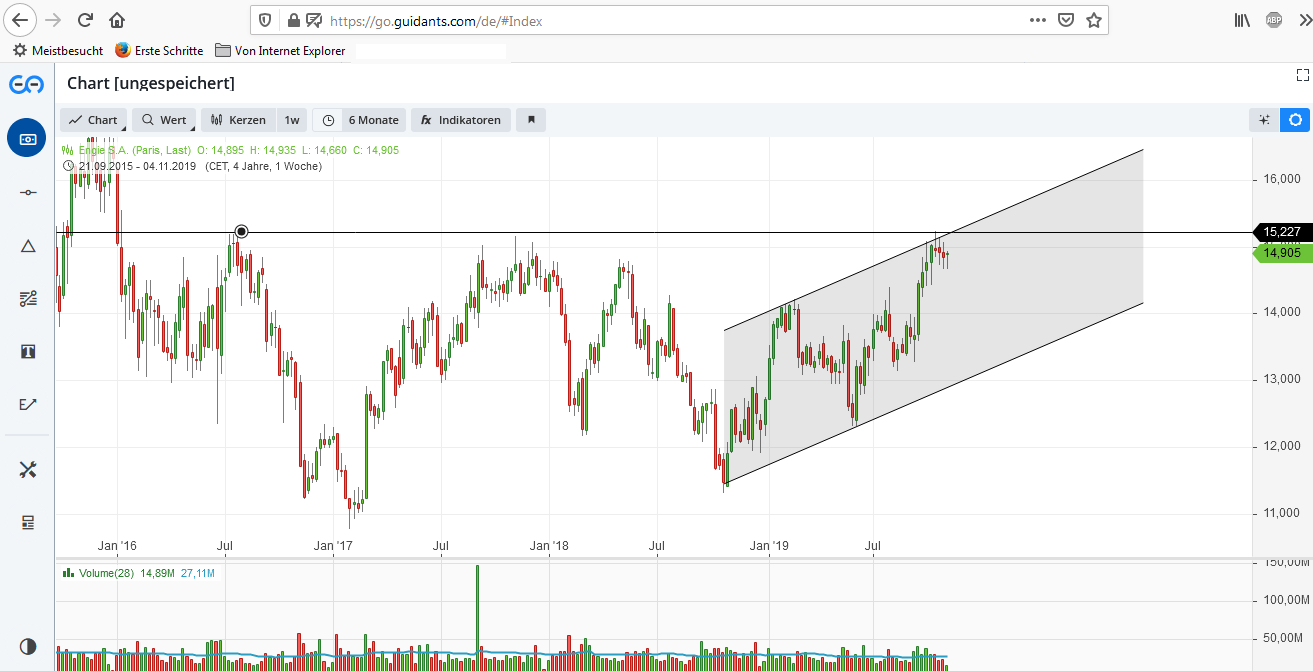
Task: Click the Guidants logo icon
Action: [x=26, y=85]
